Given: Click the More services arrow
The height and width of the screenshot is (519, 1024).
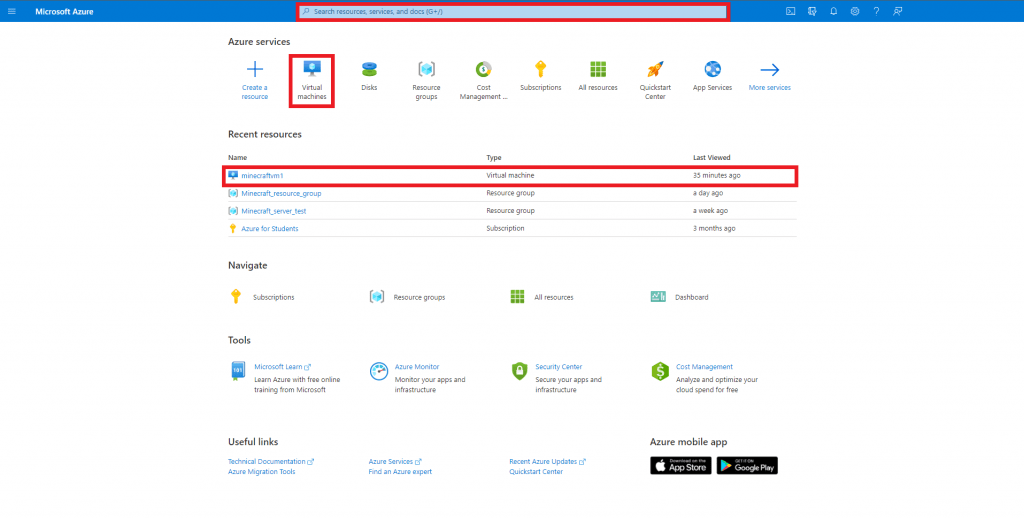Looking at the screenshot, I should [769, 70].
